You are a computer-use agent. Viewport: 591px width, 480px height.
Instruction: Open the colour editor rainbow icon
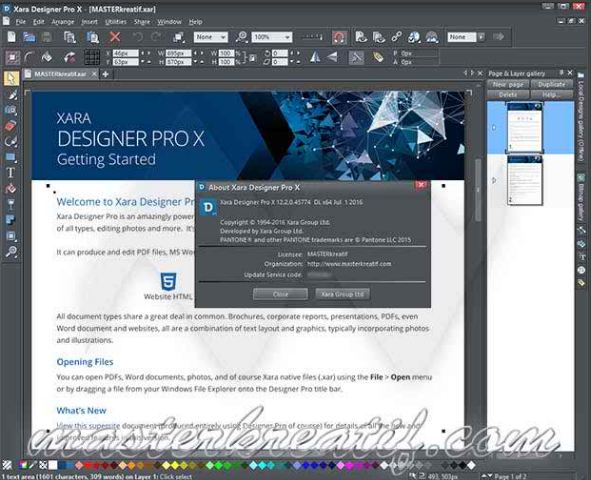pos(23,465)
